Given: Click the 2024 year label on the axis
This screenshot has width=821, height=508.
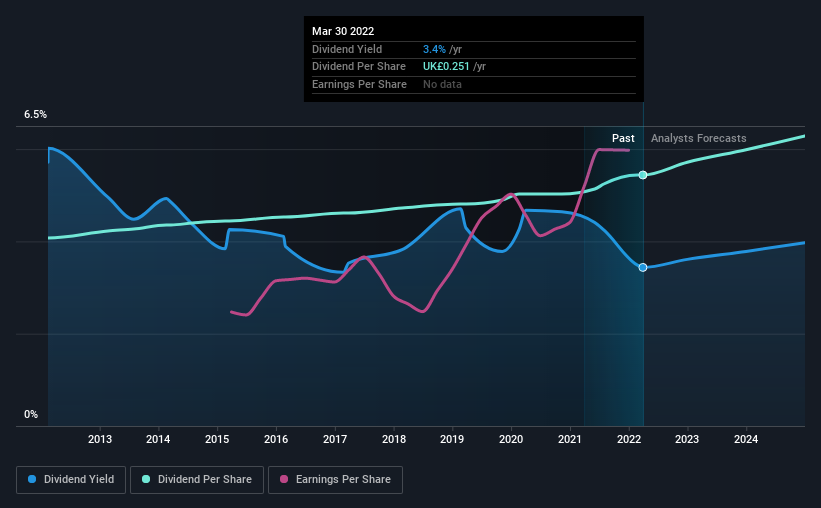Looking at the screenshot, I should pos(746,439).
